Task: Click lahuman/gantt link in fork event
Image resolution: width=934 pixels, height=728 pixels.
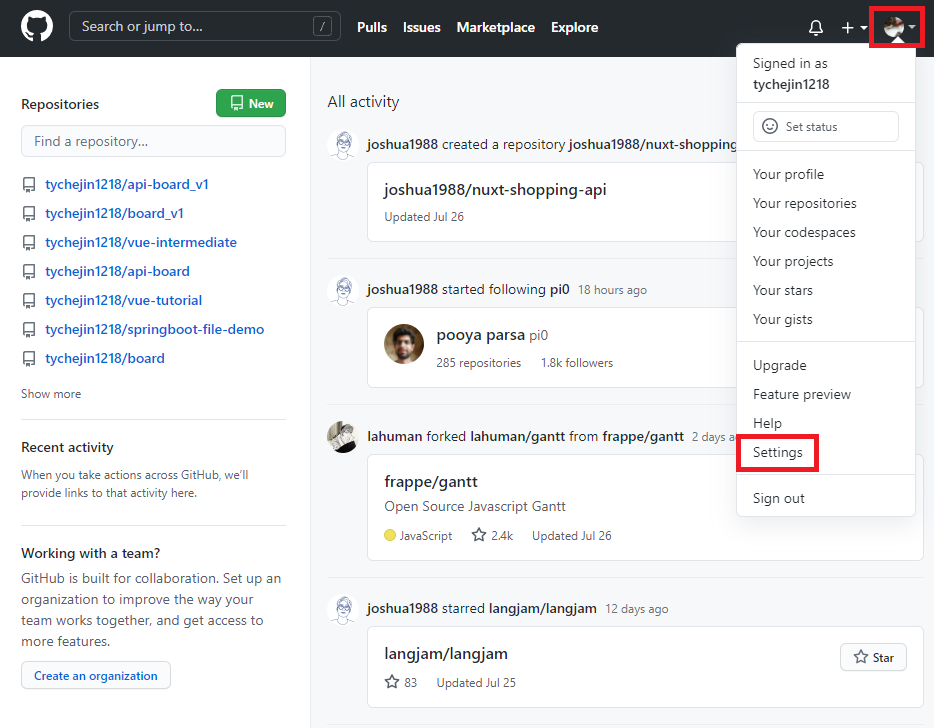Action: point(517,437)
